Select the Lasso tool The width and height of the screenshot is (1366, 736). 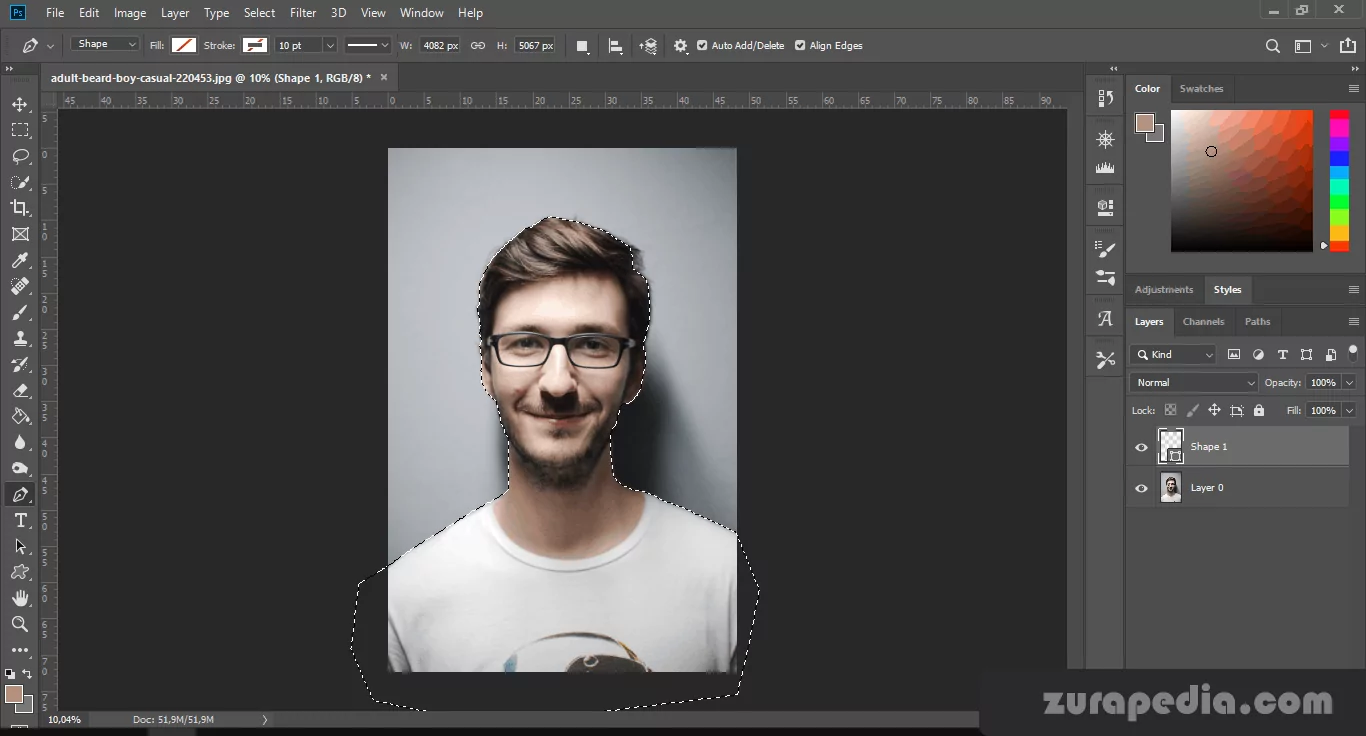coord(20,156)
